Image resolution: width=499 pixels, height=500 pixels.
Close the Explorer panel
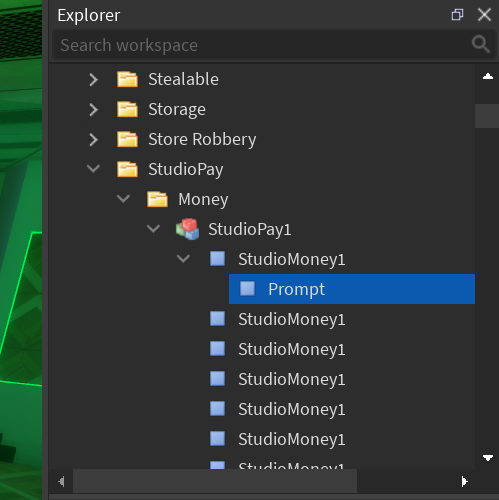tap(484, 15)
